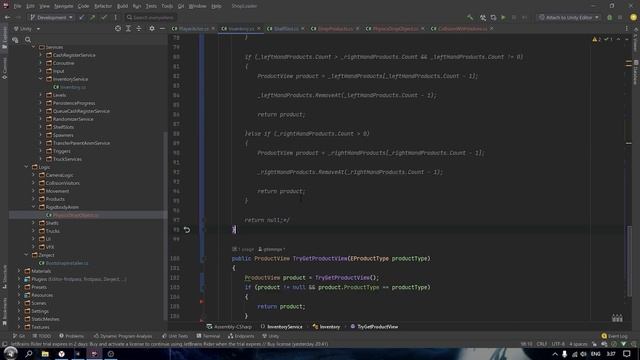The width and height of the screenshot is (640, 360).
Task: Collapse the Zenject folder
Action: (x=26, y=255)
